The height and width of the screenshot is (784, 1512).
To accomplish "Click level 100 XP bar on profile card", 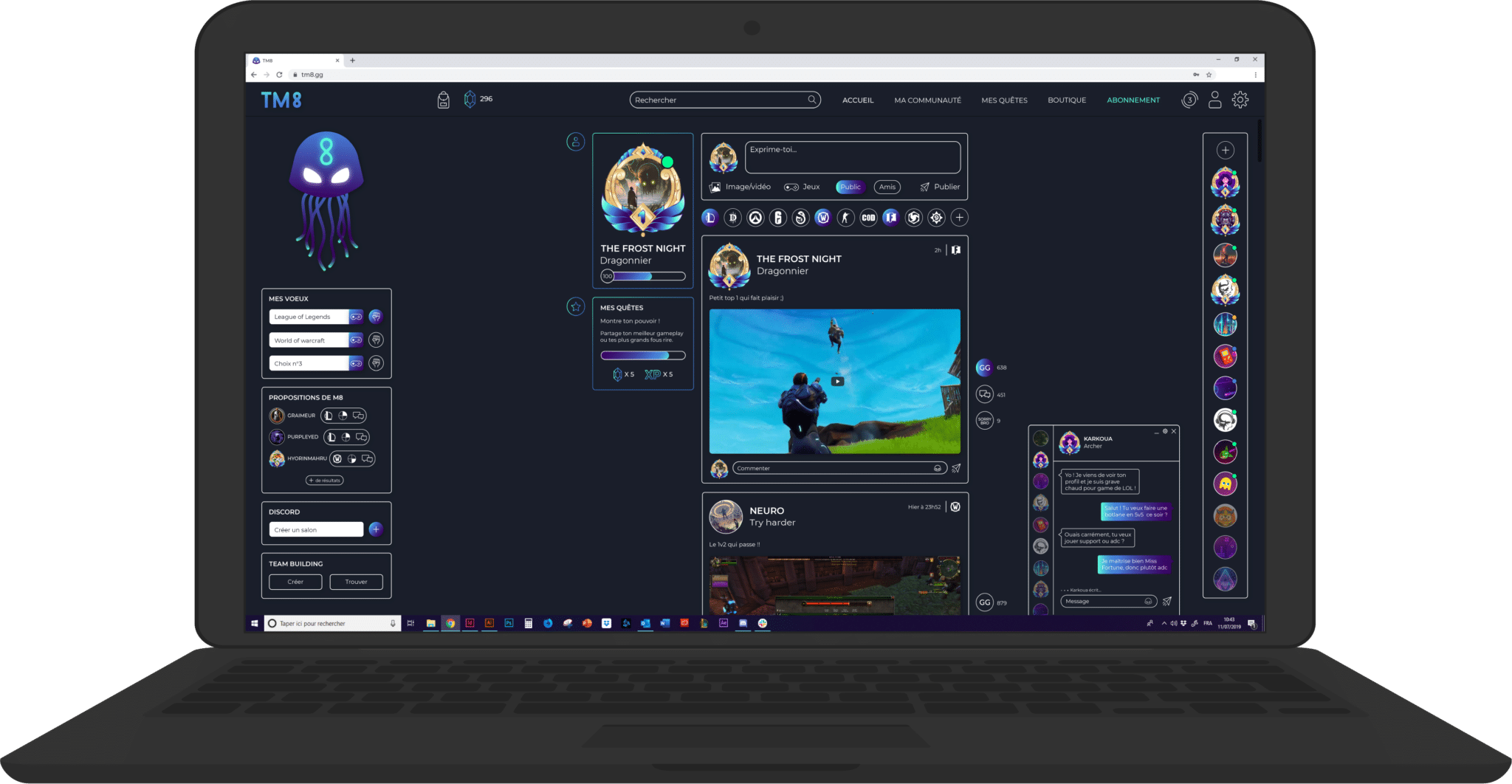I will pos(643,276).
